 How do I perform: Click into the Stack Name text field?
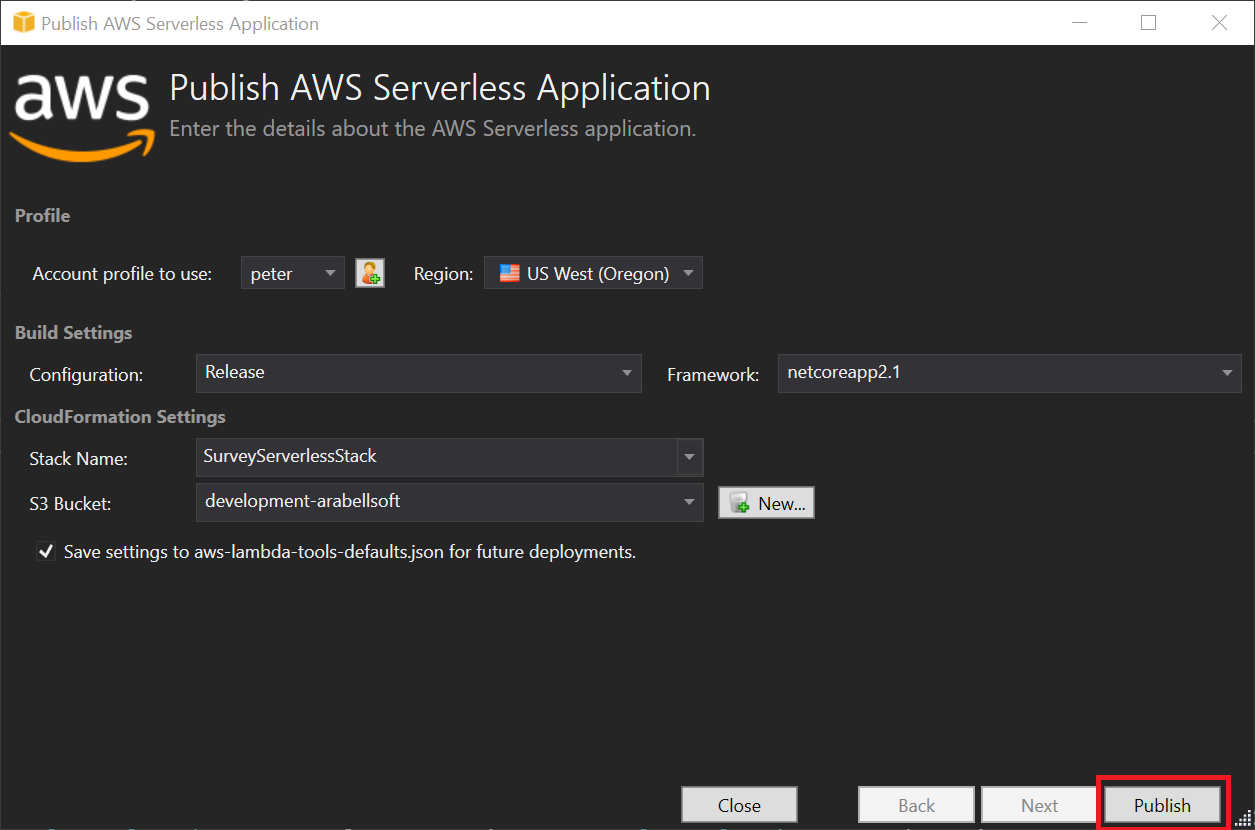437,457
